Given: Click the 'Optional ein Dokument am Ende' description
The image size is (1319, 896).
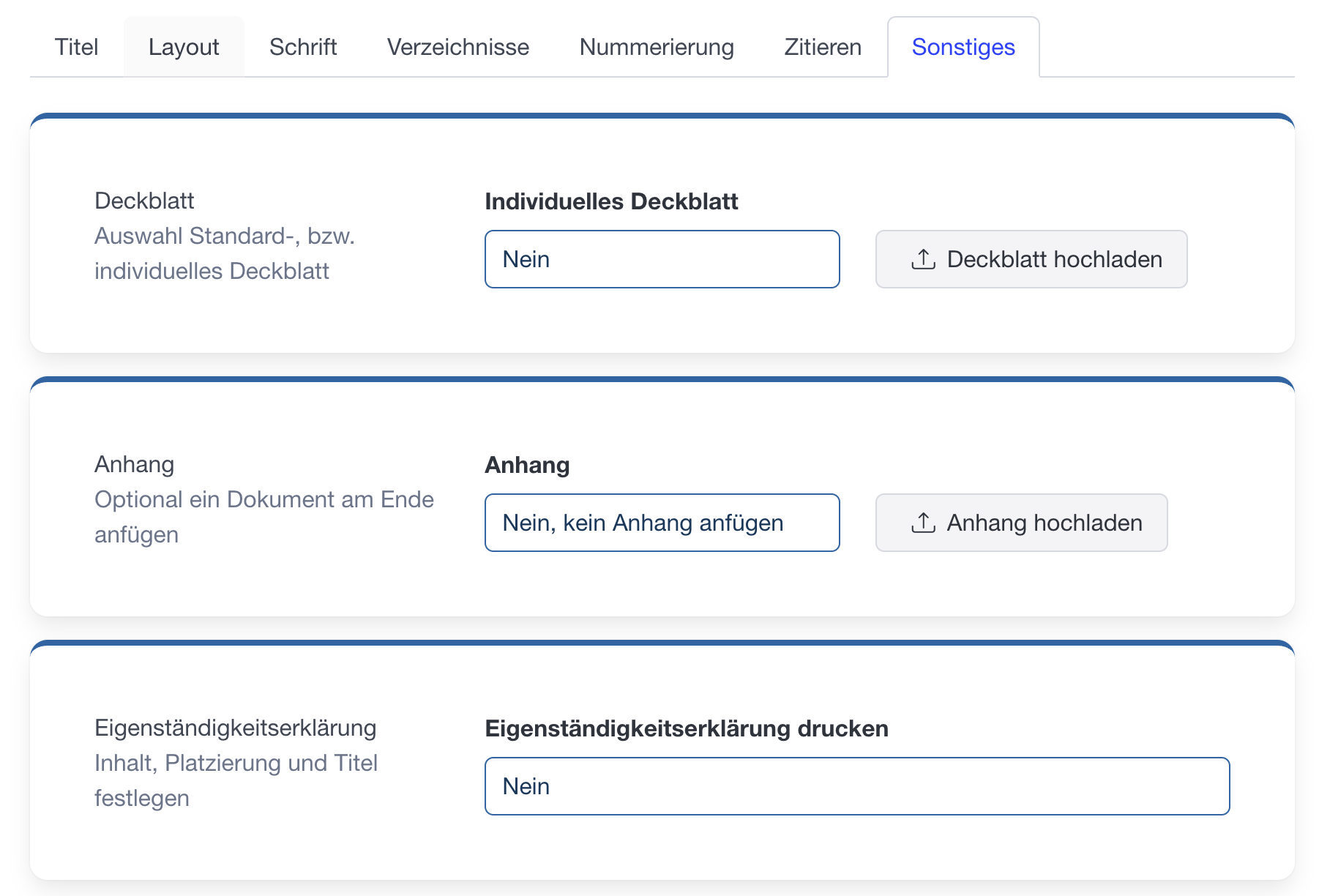Looking at the screenshot, I should [x=264, y=499].
